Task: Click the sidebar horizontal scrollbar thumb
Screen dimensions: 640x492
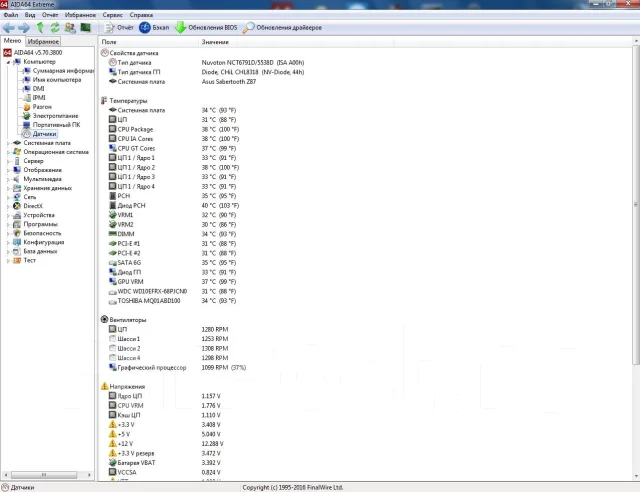Action: click(x=44, y=475)
